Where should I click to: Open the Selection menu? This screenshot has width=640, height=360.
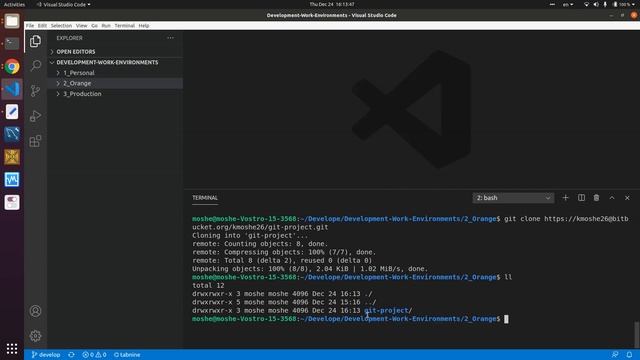61,26
